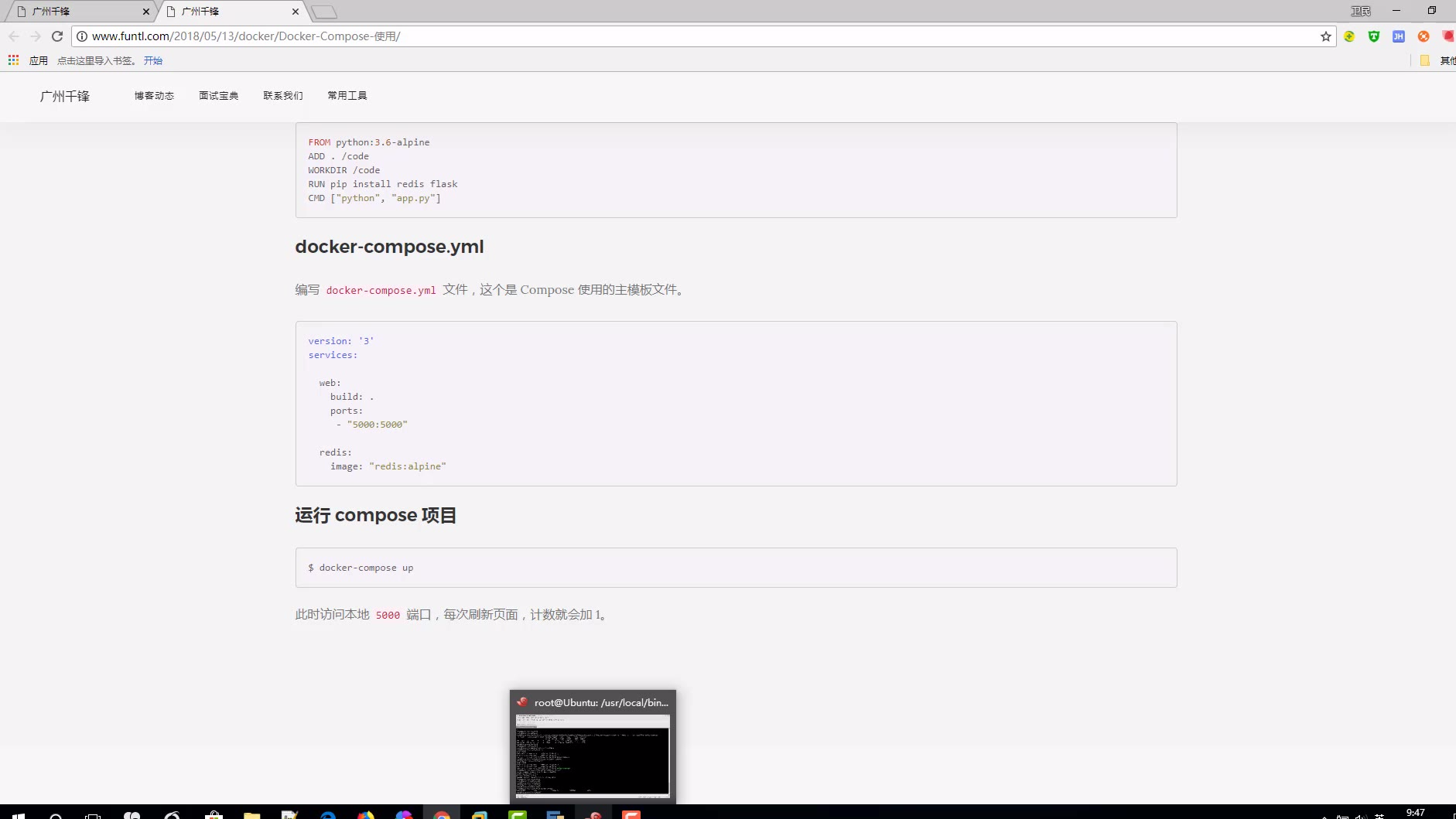Close the inactive 广州千锋 tab

146,12
